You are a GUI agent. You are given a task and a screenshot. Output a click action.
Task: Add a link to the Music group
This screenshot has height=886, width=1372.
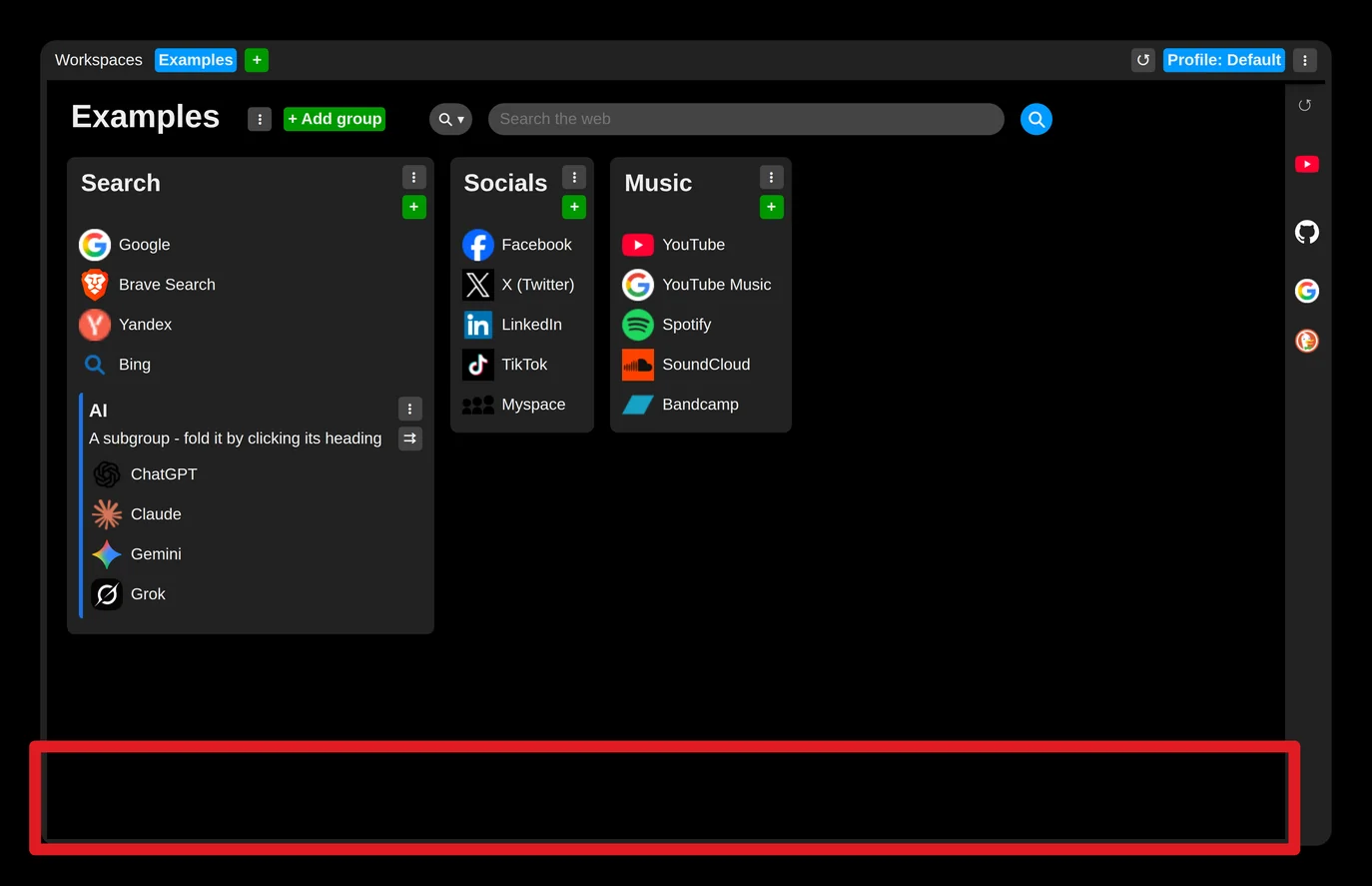[x=772, y=207]
